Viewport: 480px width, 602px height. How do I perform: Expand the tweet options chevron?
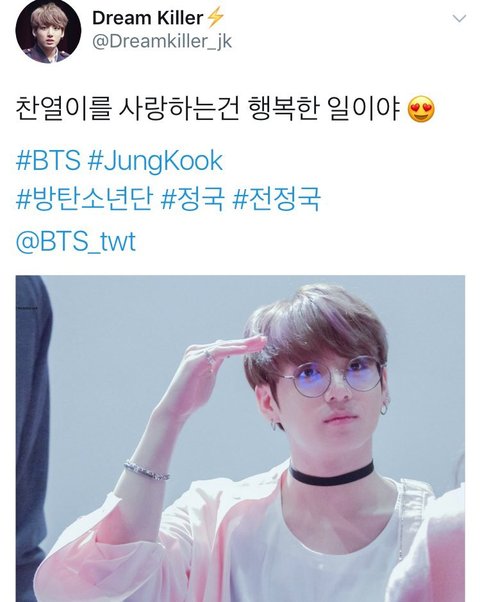point(459,18)
